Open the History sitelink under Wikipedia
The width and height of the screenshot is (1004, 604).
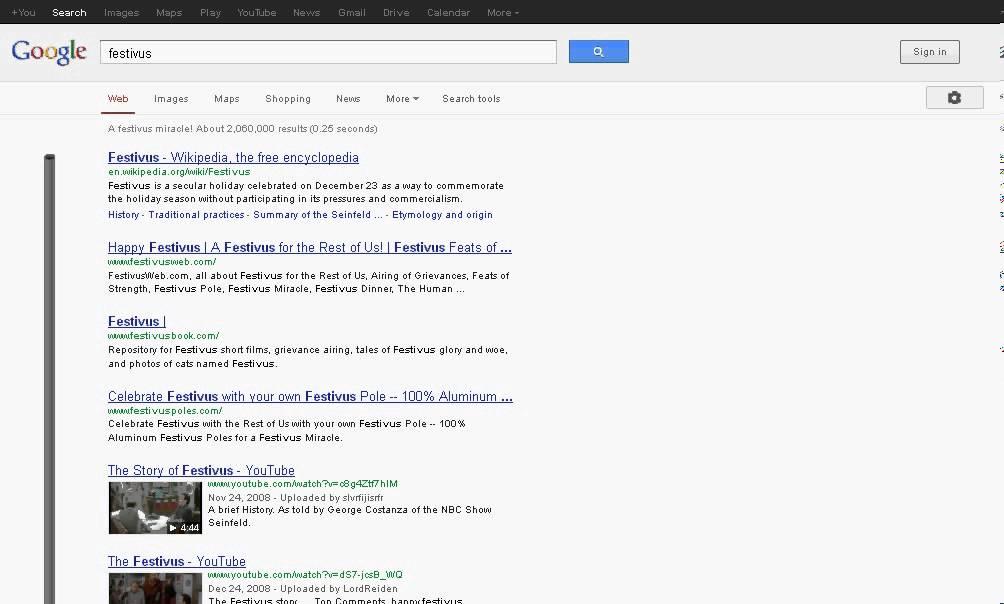coord(123,215)
